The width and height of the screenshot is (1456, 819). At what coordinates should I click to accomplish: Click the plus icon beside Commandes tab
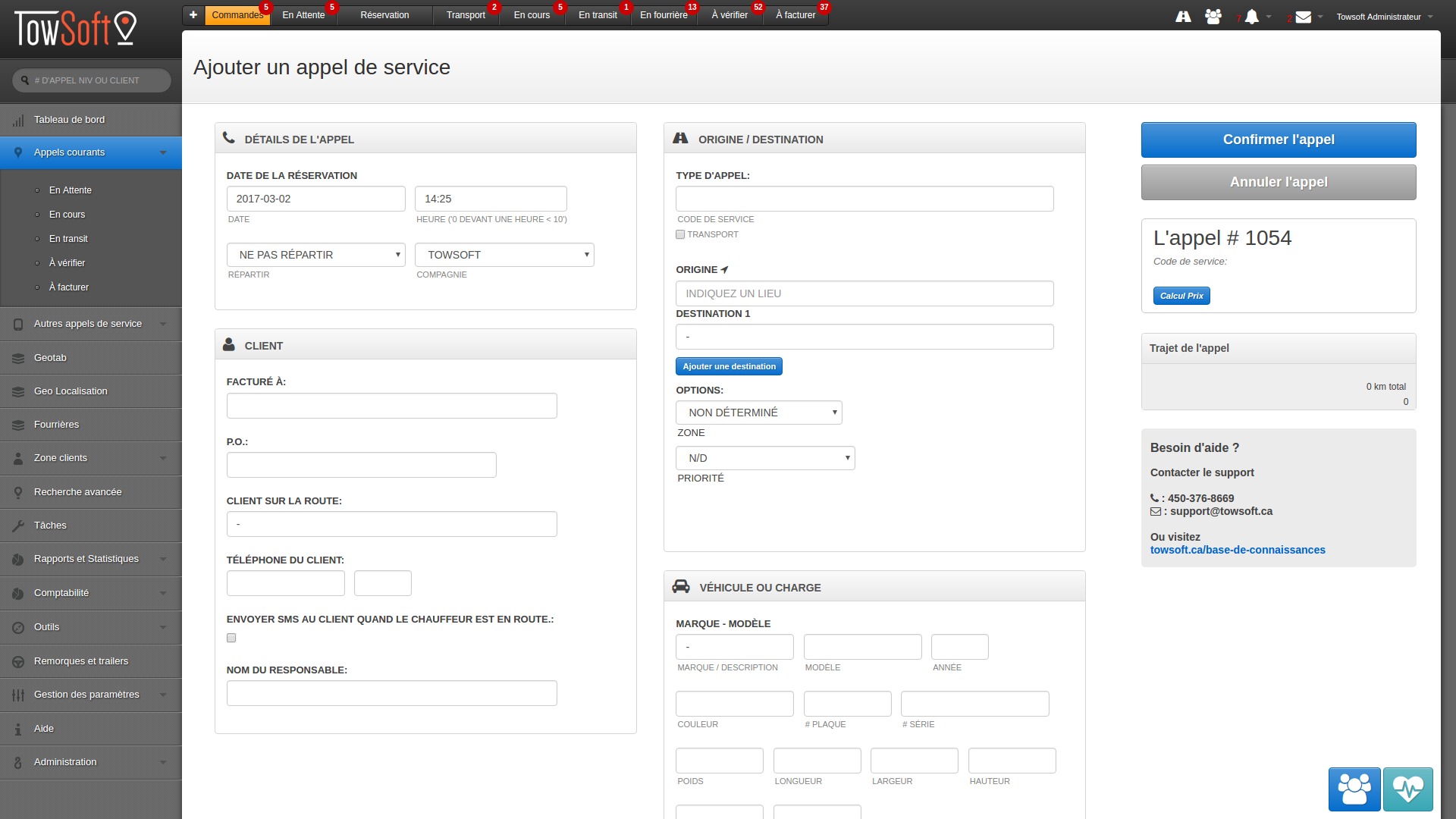(x=193, y=14)
